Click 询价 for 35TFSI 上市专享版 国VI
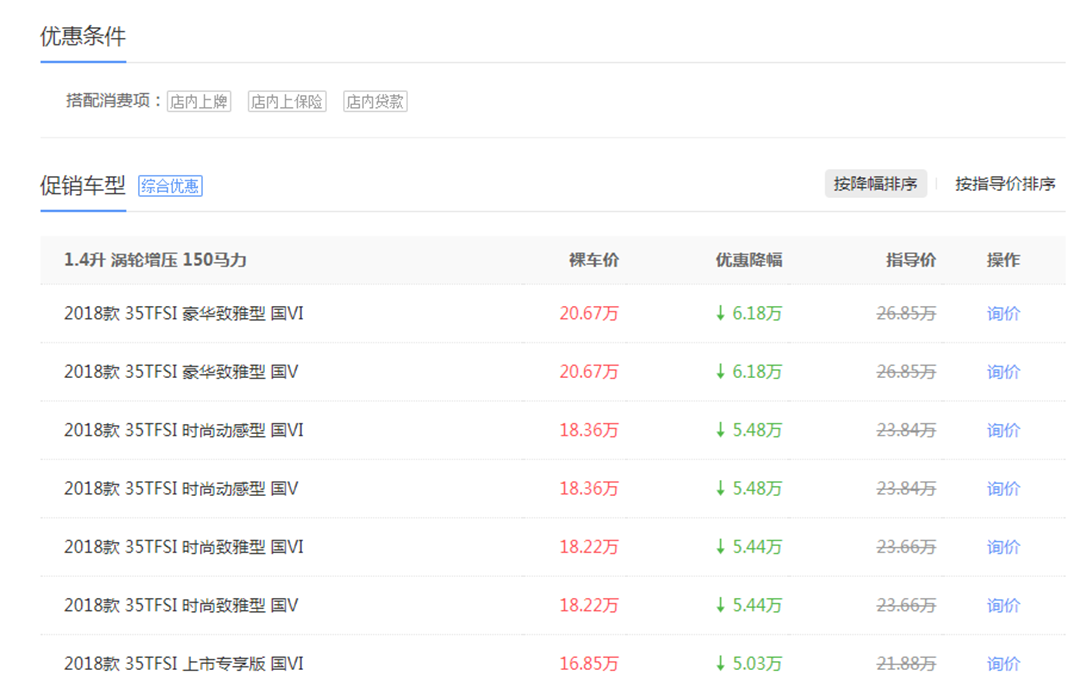Screen dimensions: 1080x684 click(x=1003, y=663)
